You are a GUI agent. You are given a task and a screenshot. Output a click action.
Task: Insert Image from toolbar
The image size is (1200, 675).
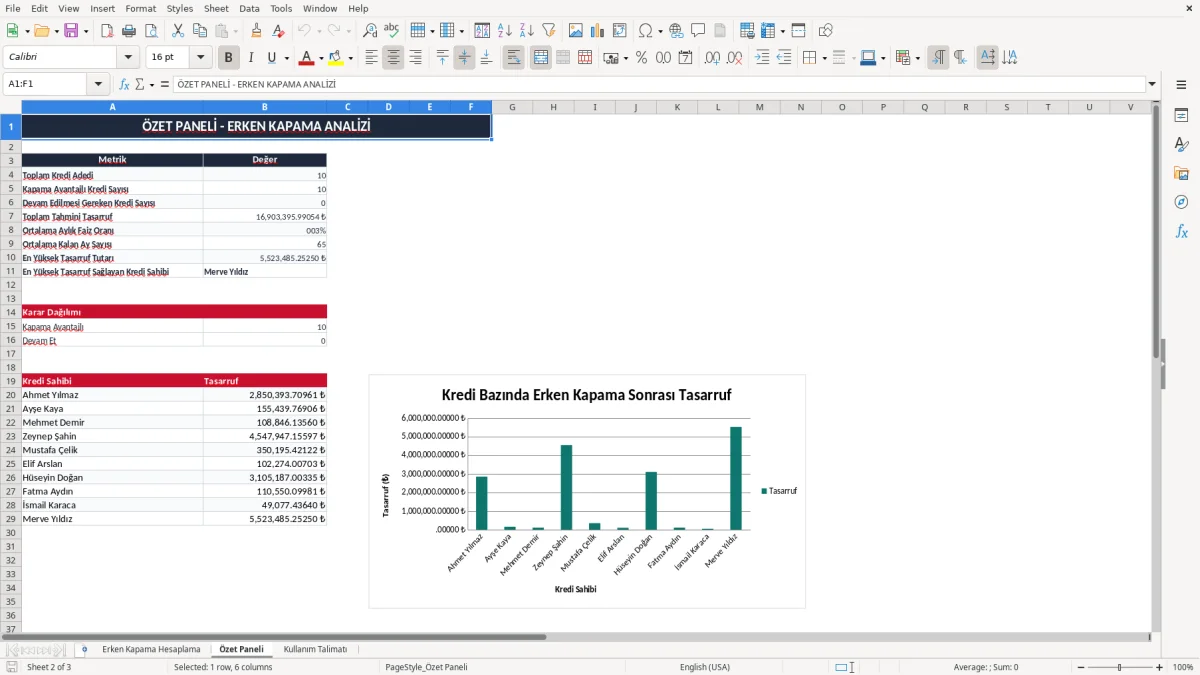[575, 31]
